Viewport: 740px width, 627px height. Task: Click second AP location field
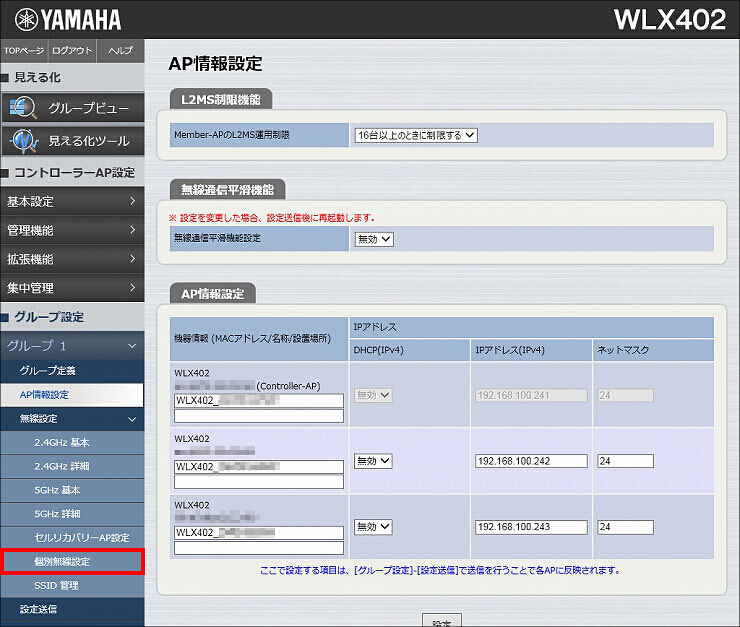coord(259,482)
